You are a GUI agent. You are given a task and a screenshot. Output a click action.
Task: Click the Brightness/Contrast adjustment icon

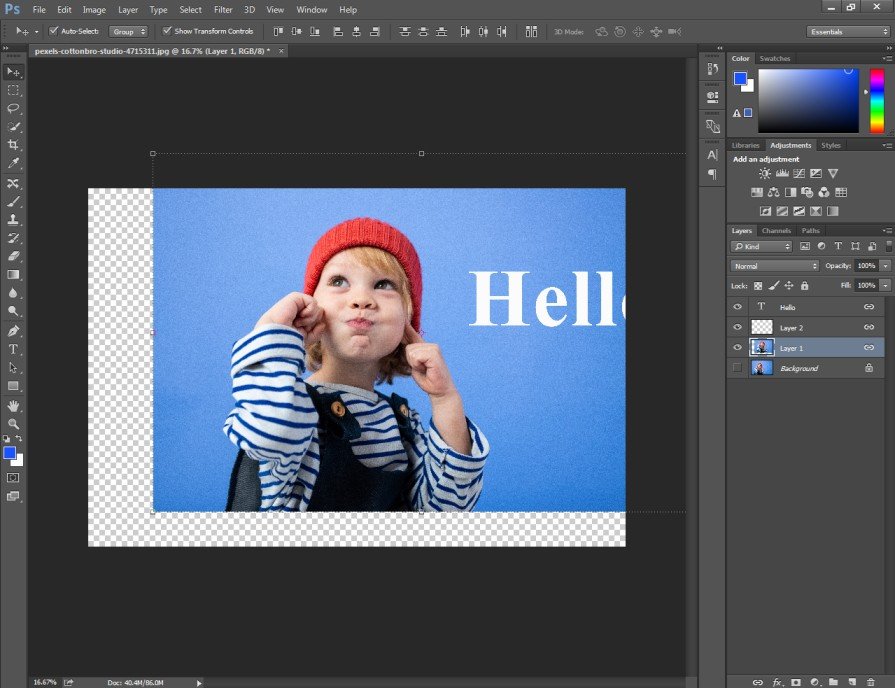pos(764,174)
